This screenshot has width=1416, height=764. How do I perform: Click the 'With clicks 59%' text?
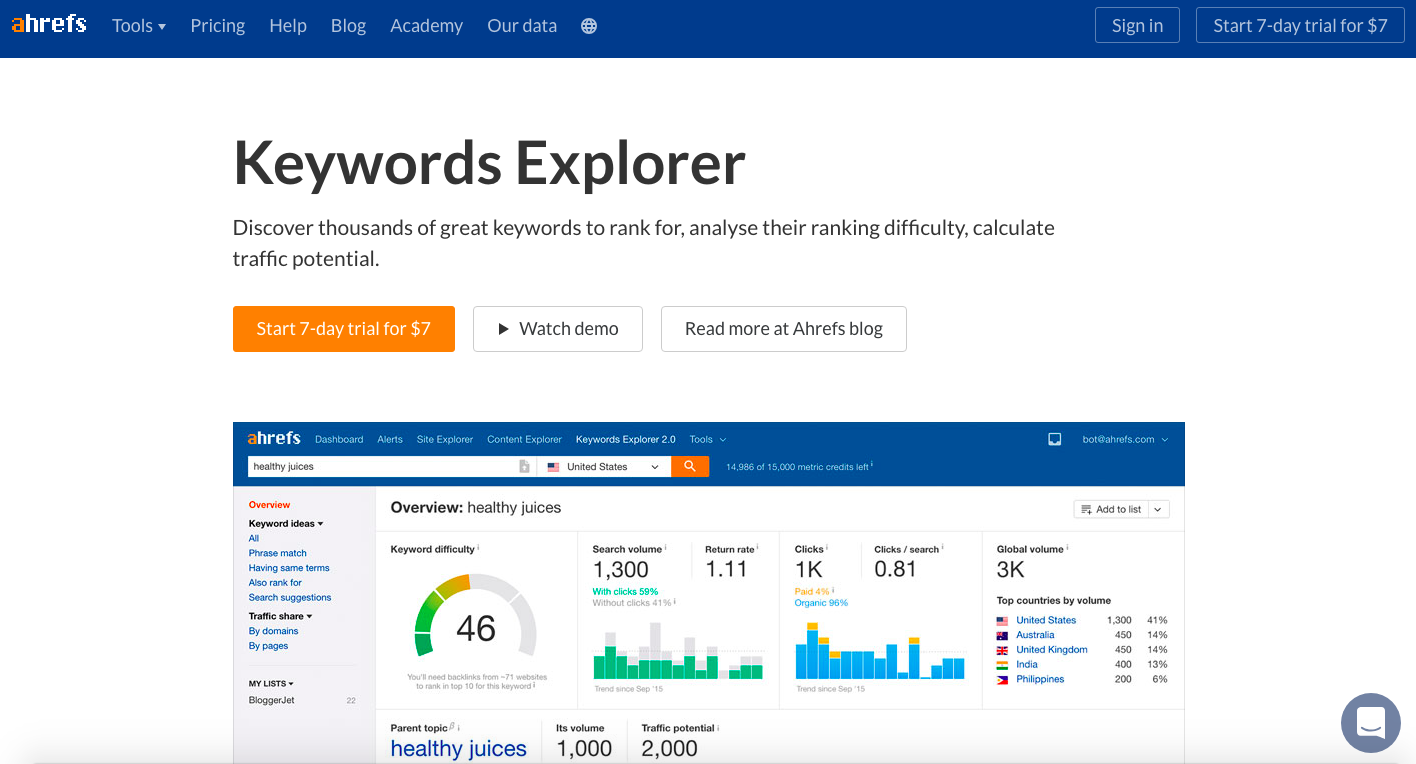[x=625, y=592]
